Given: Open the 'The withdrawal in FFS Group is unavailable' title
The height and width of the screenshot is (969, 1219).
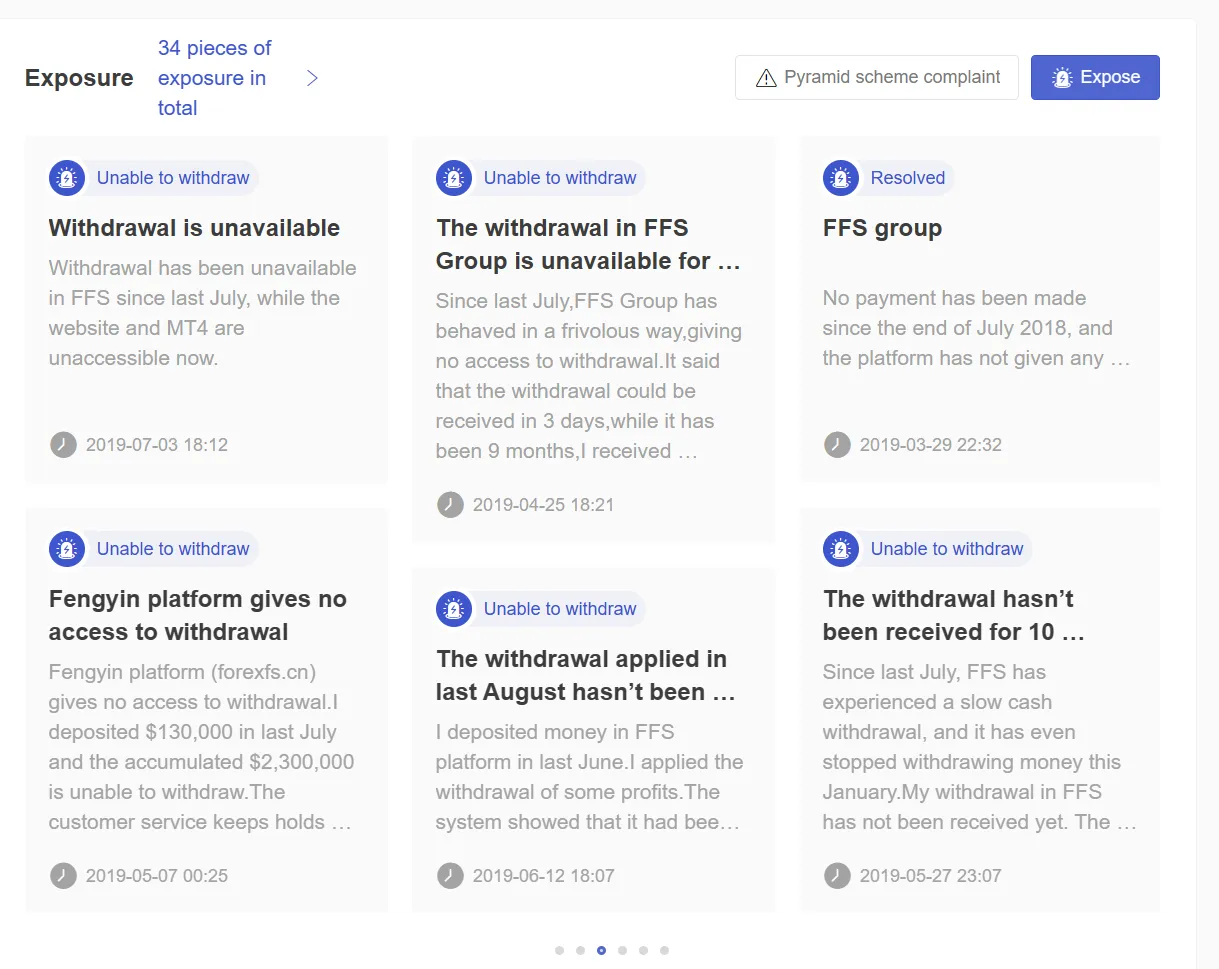Looking at the screenshot, I should pos(588,244).
